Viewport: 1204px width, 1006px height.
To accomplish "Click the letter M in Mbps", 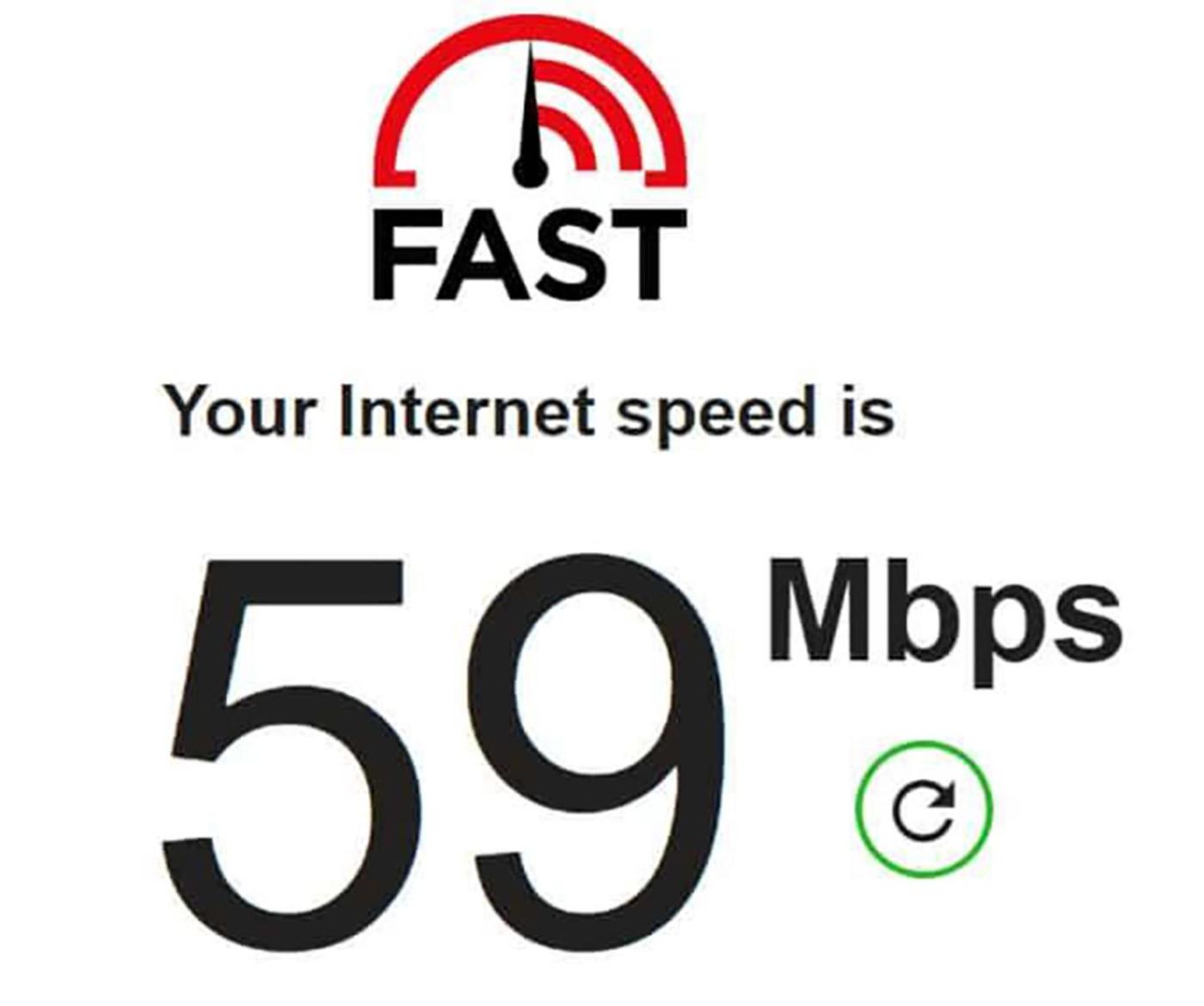I will click(819, 610).
